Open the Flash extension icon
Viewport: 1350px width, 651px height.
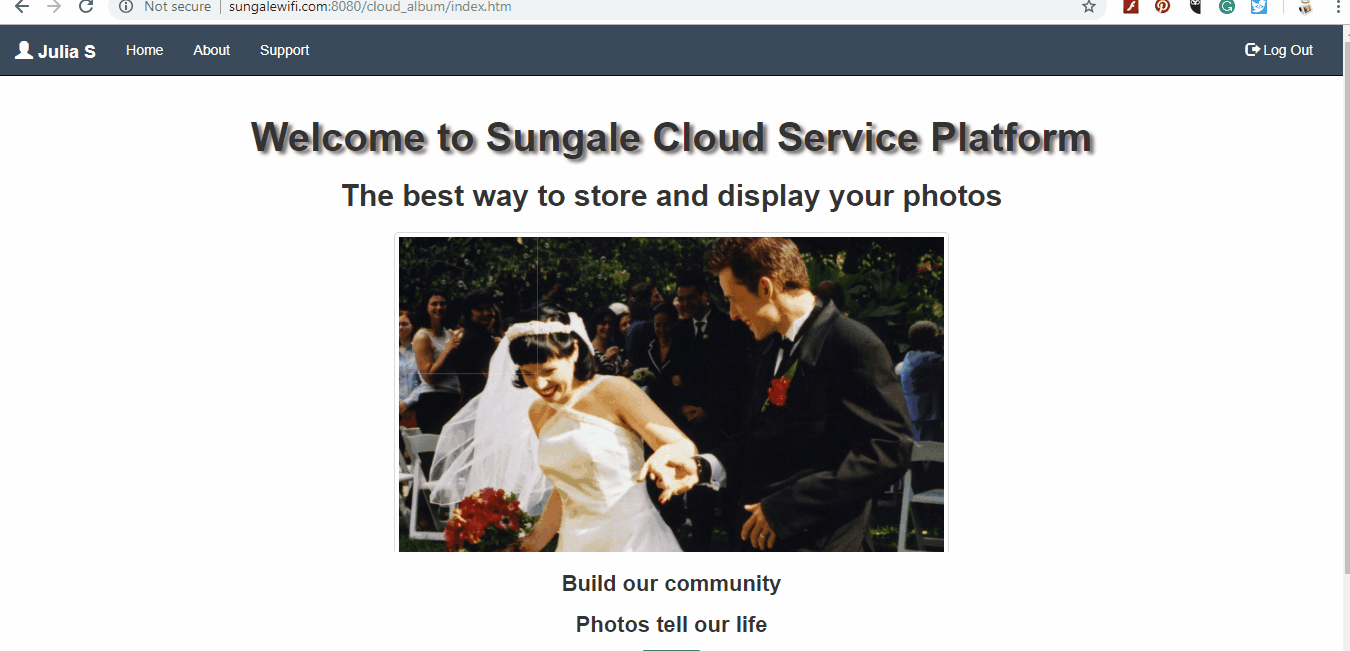click(x=1131, y=7)
